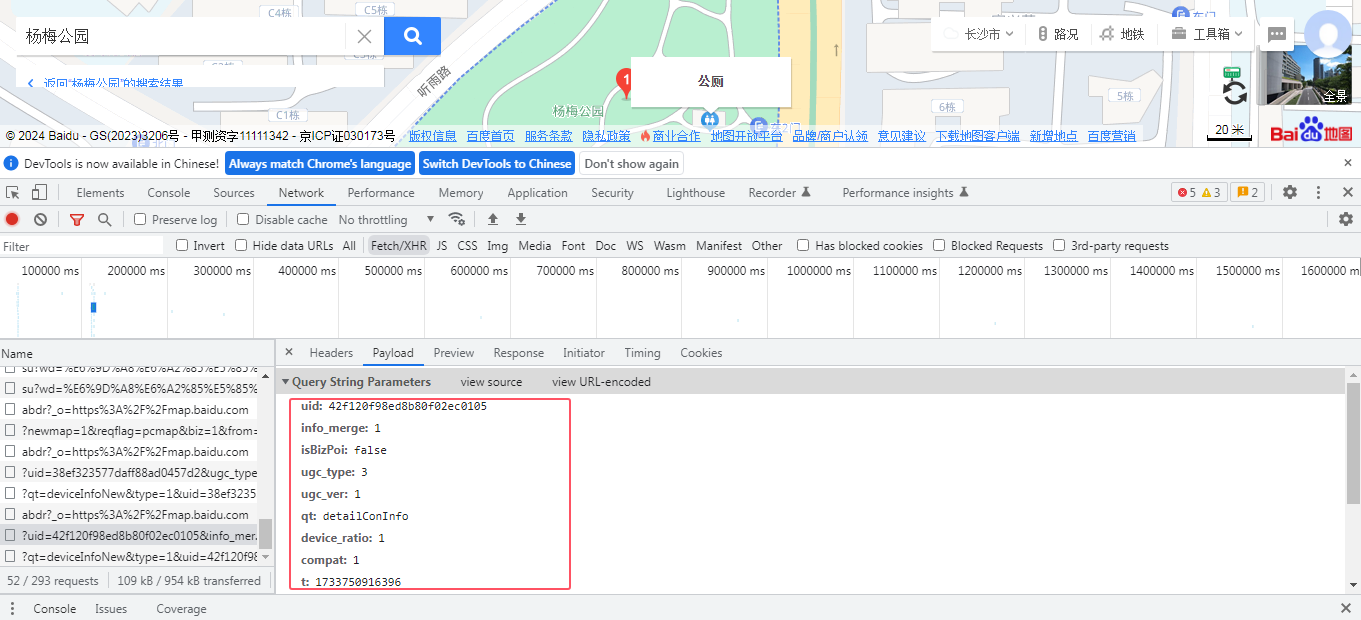
Task: Open DevTools settings gear
Action: point(1290,193)
